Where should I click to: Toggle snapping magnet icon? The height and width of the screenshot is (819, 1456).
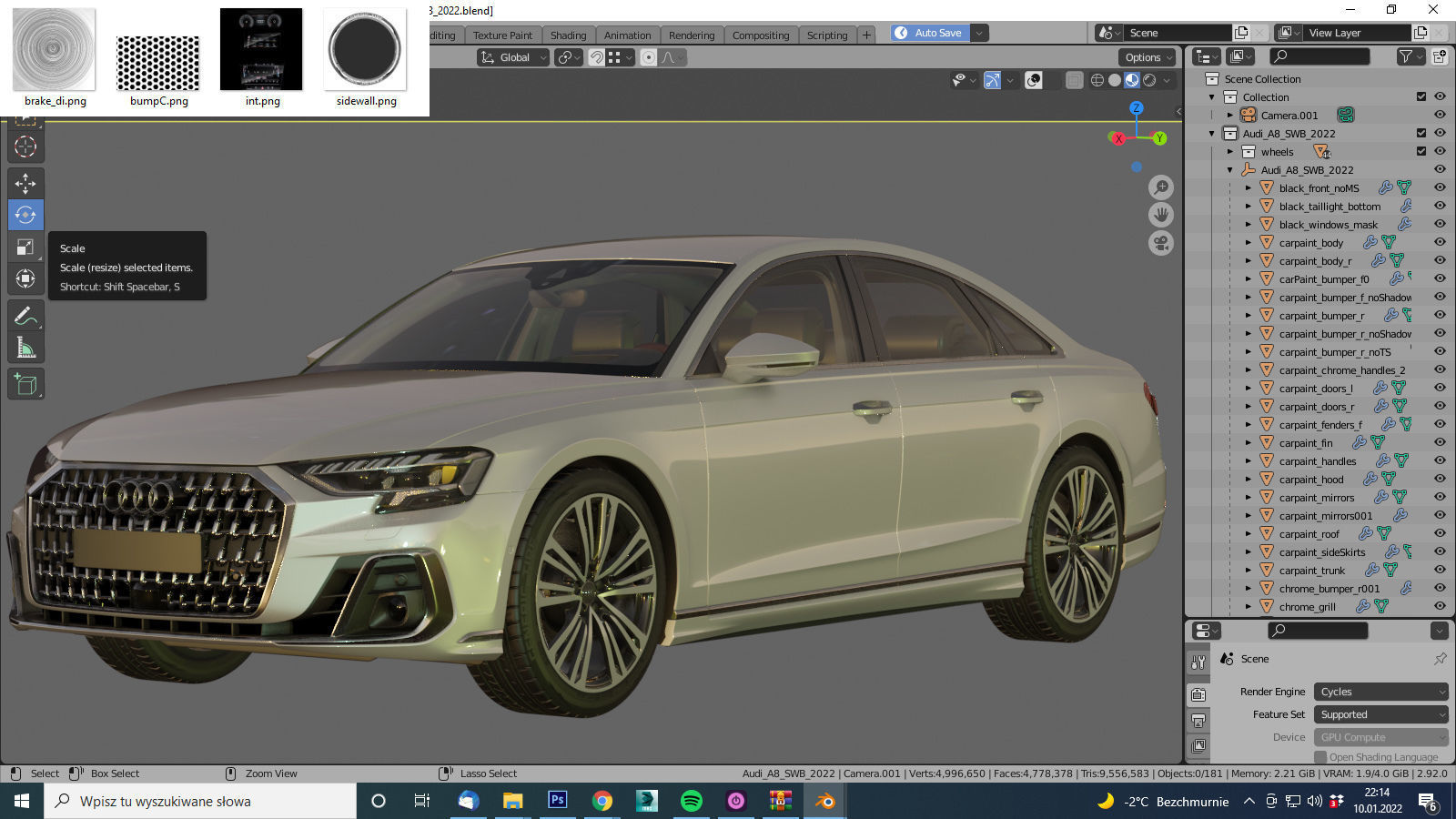pyautogui.click(x=596, y=57)
